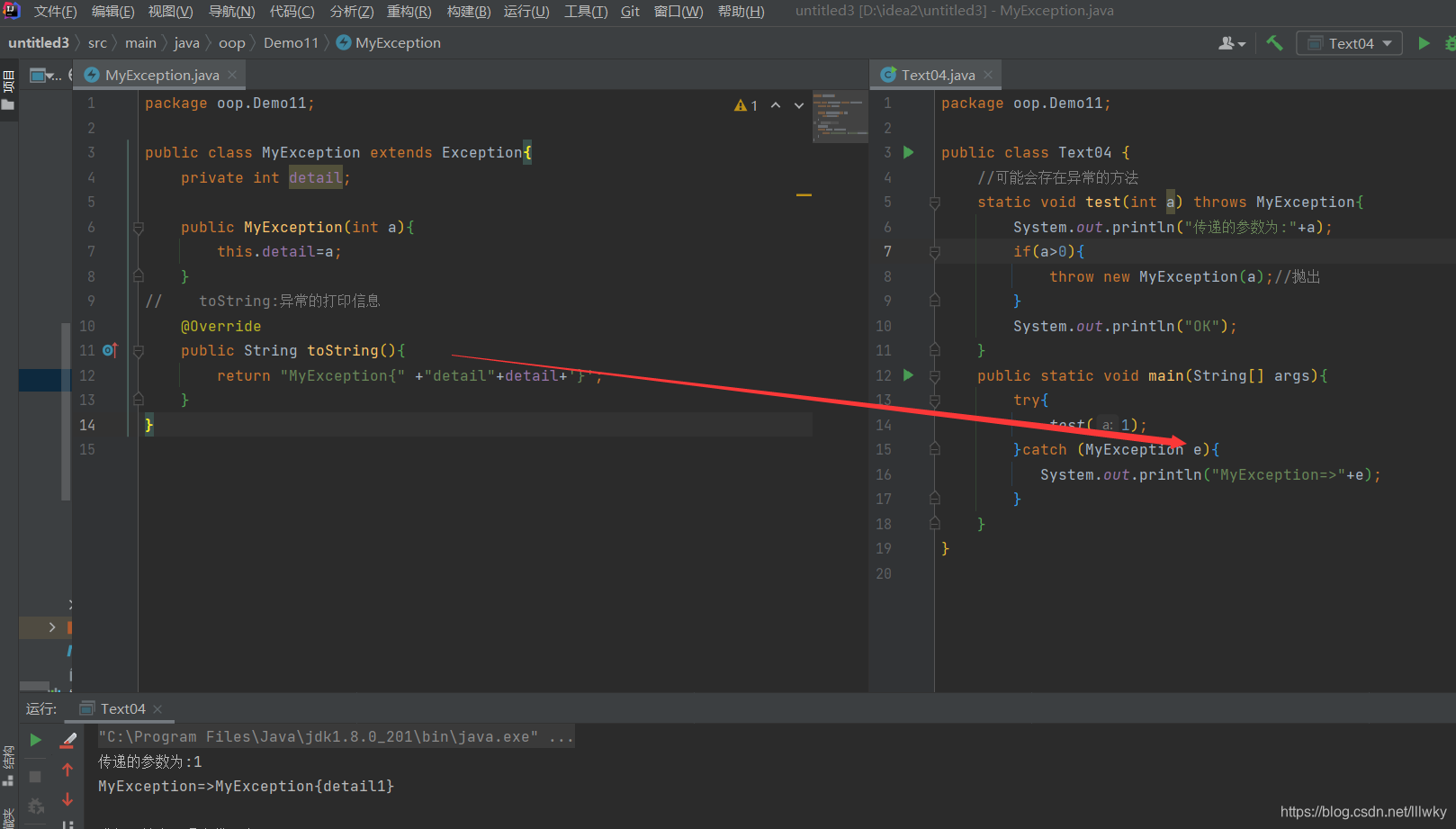Open the 视图(V) menu
This screenshot has height=829, width=1456.
pos(170,11)
